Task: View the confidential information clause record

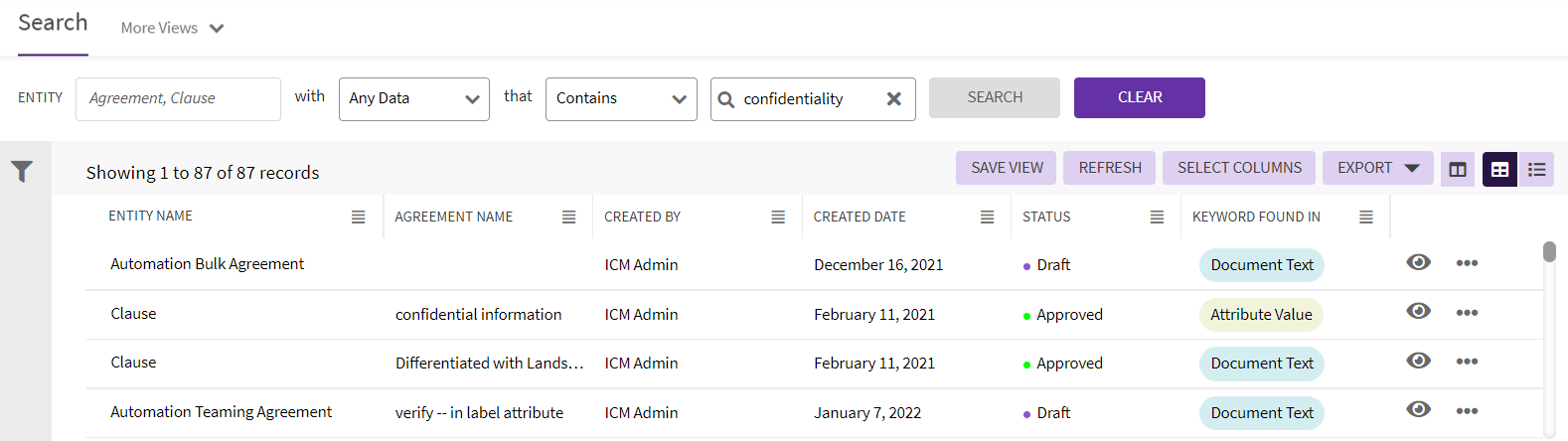Action: point(1418,311)
